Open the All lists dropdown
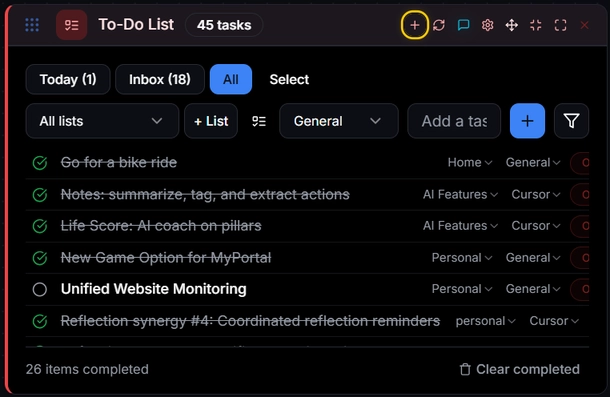The width and height of the screenshot is (610, 397). (102, 121)
